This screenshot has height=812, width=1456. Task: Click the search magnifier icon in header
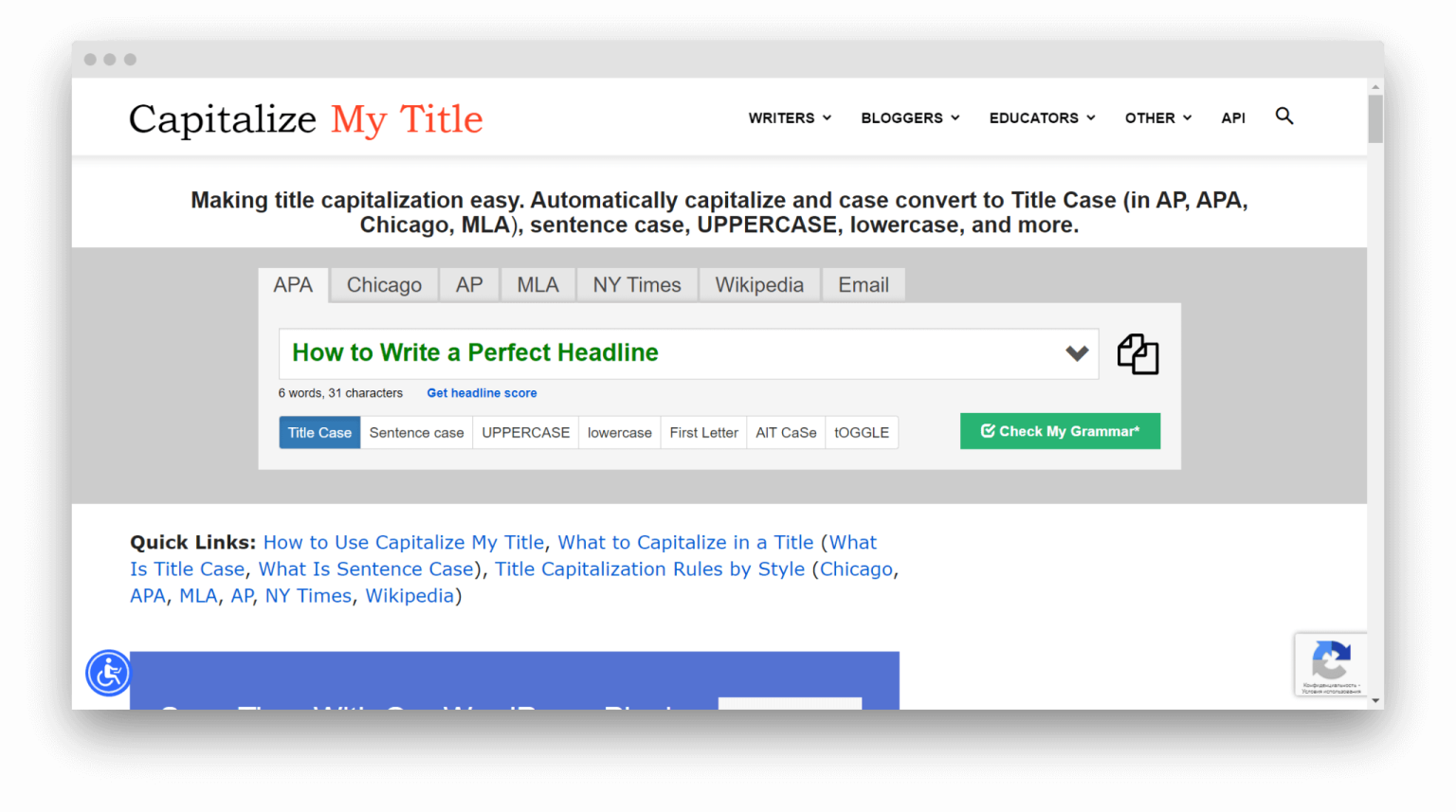pyautogui.click(x=1283, y=117)
